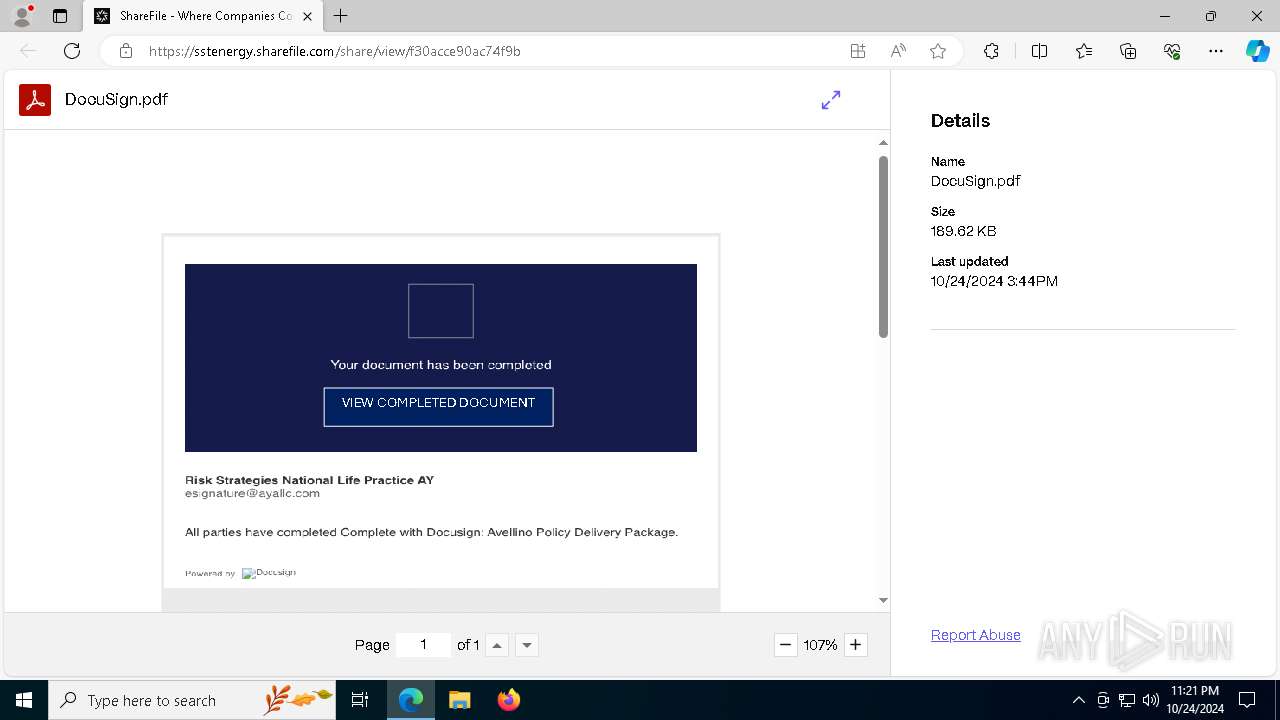This screenshot has height=720, width=1280.
Task: Click the 107% zoom level text
Action: [820, 645]
